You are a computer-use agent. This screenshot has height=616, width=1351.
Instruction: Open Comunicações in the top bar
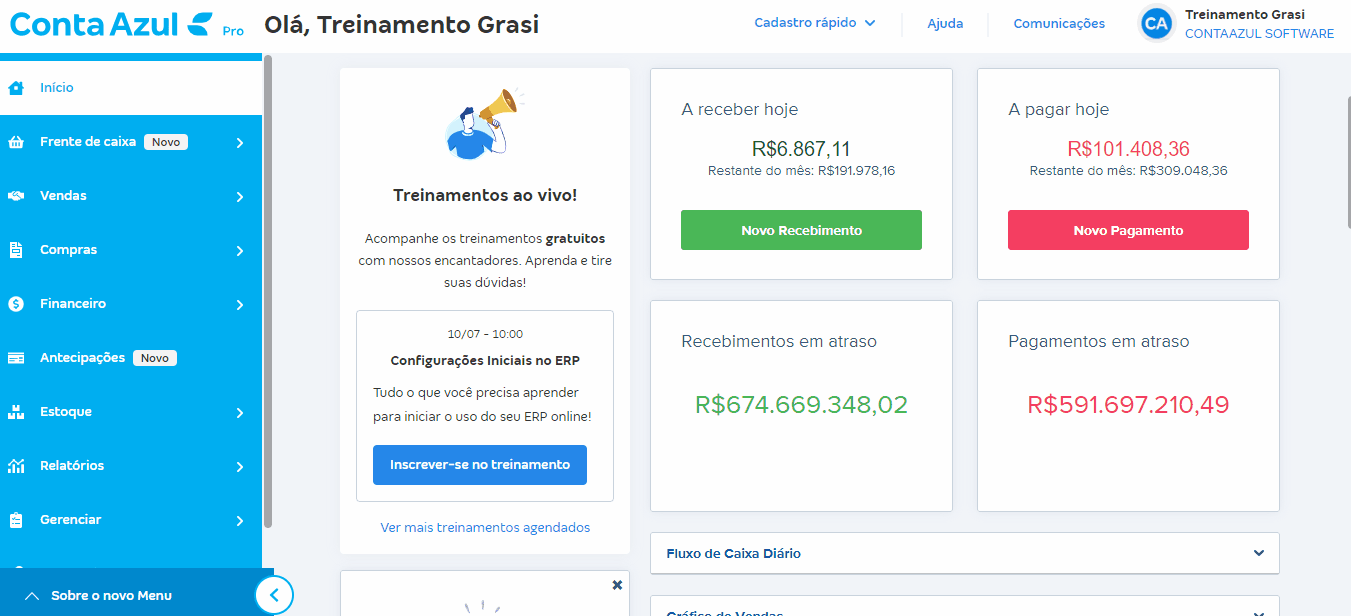[1059, 23]
